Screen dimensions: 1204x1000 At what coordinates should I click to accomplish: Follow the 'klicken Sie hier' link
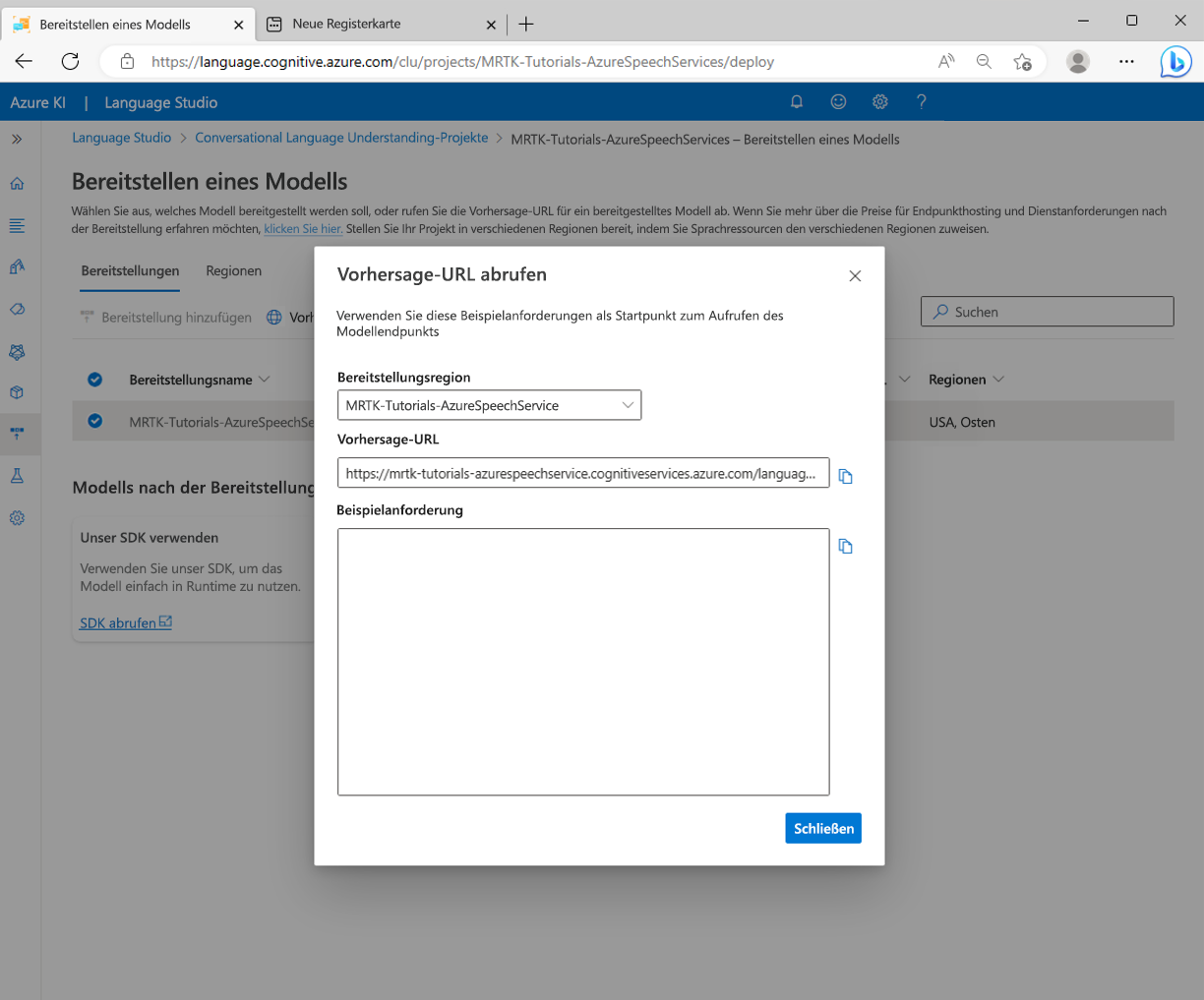(x=303, y=228)
